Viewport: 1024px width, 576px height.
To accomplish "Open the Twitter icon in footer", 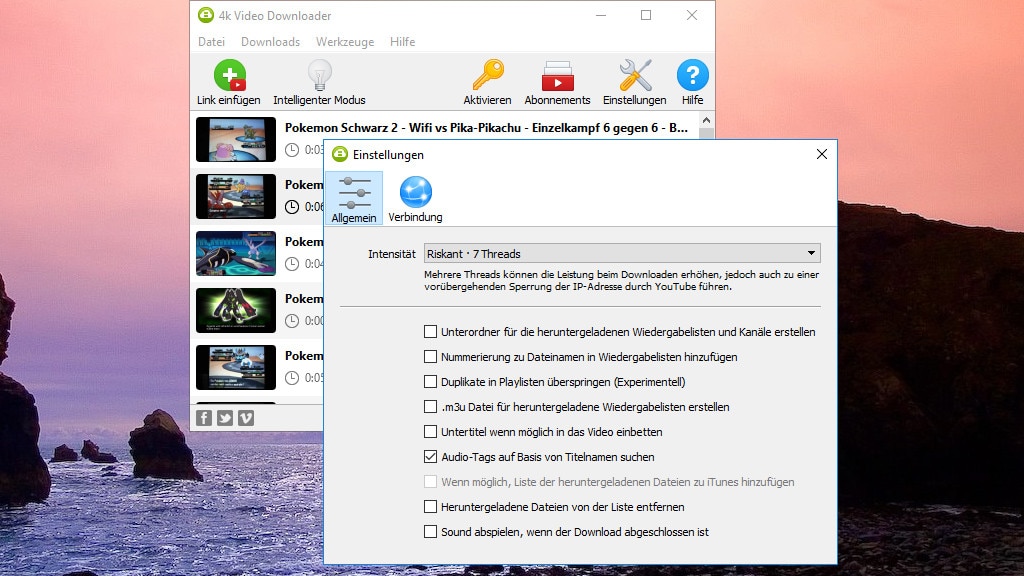I will coord(225,418).
